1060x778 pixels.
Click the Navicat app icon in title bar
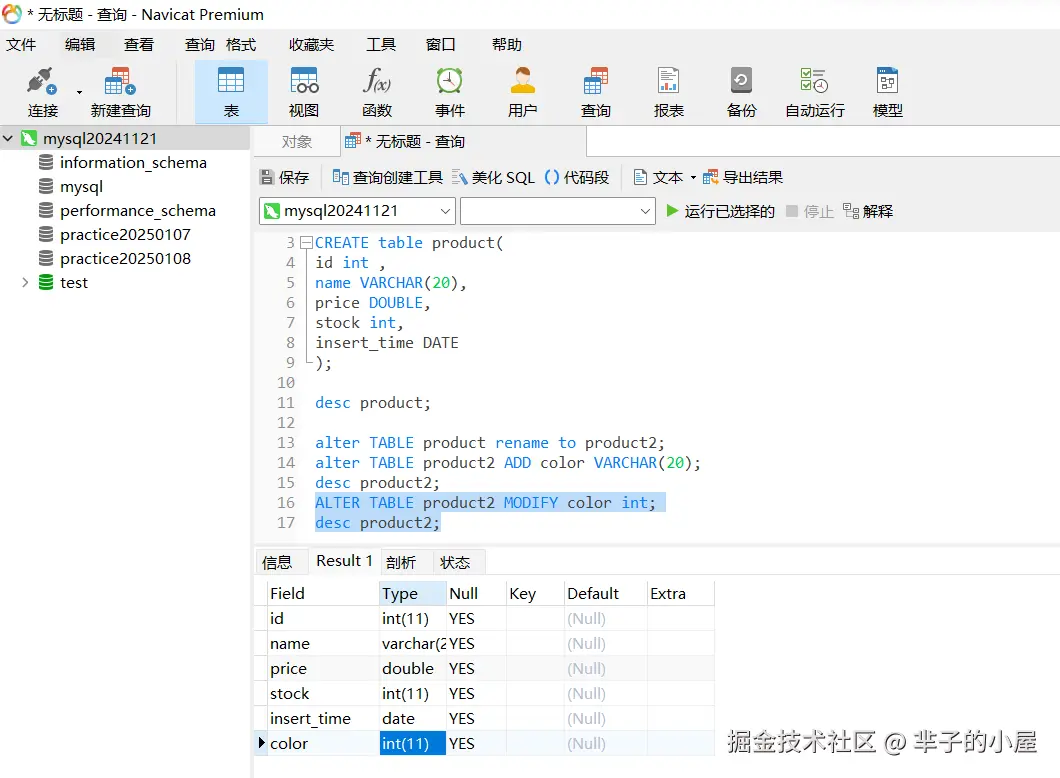pos(12,14)
